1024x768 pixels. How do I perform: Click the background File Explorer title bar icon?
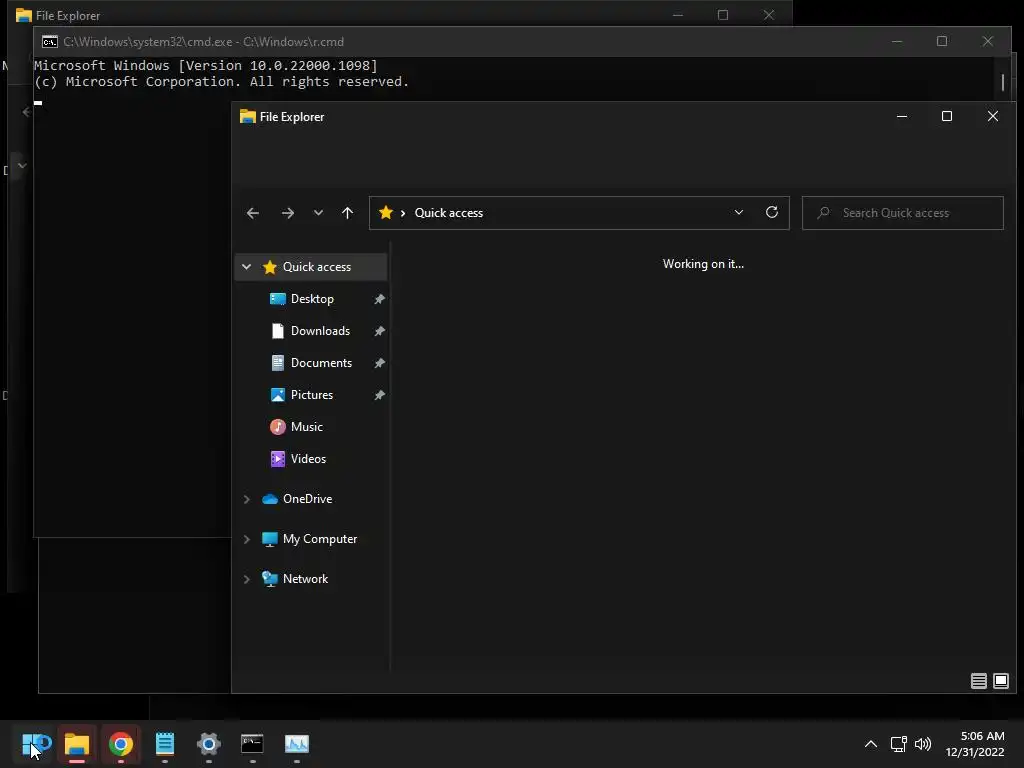coord(24,15)
